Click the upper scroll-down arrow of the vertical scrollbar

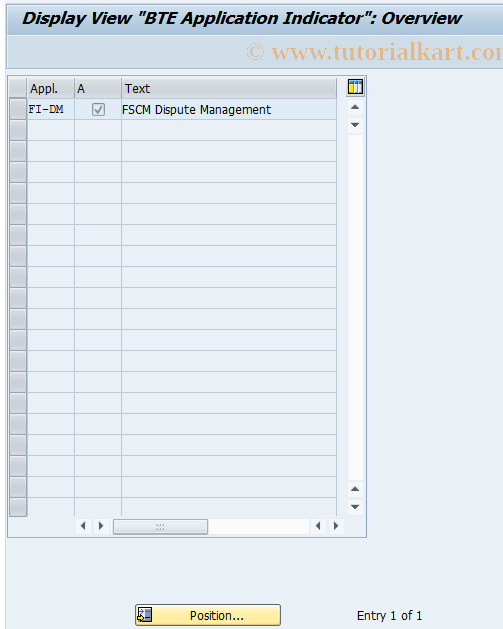point(355,125)
